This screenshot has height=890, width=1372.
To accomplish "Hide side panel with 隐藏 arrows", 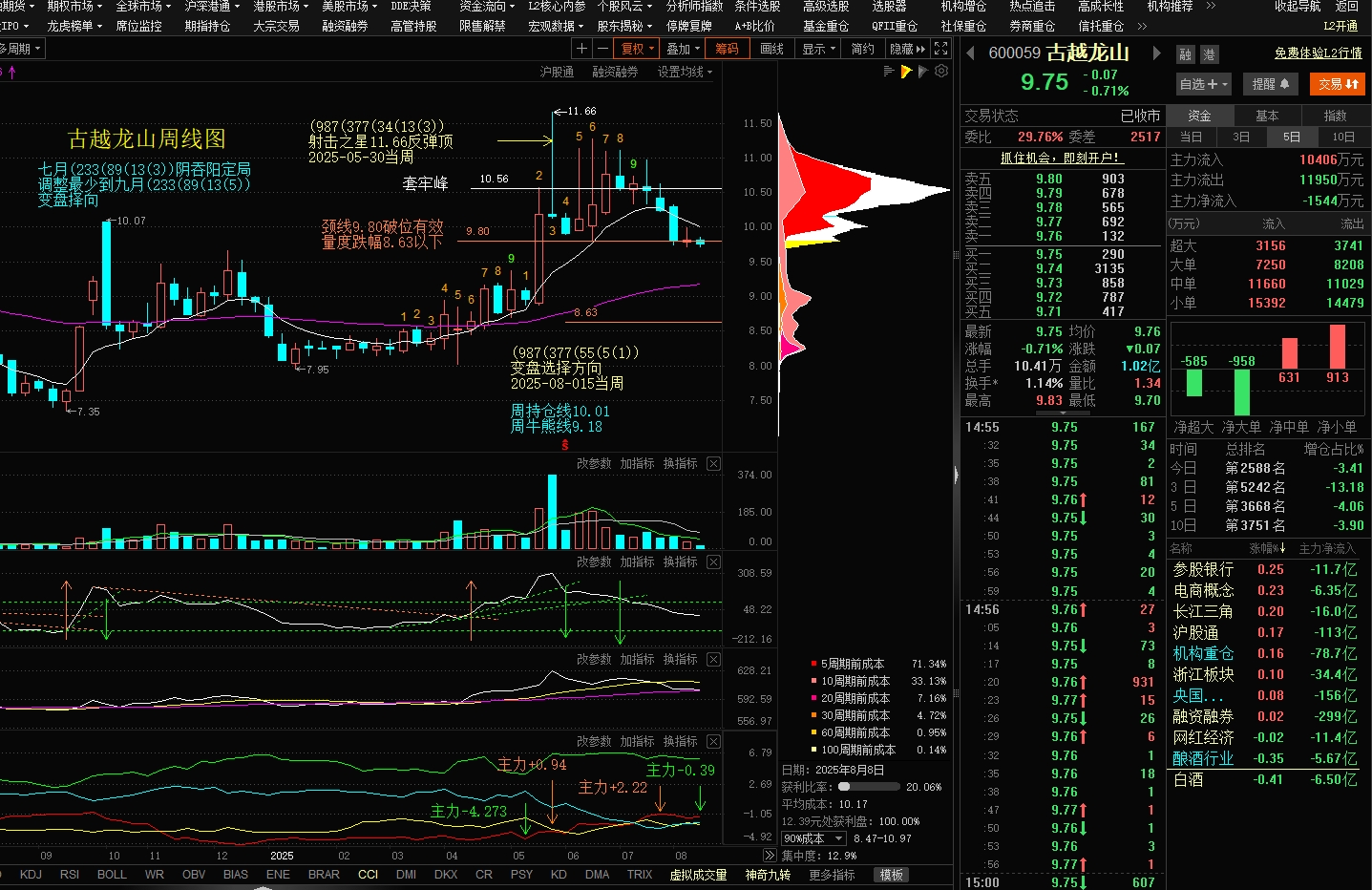I will [x=908, y=49].
